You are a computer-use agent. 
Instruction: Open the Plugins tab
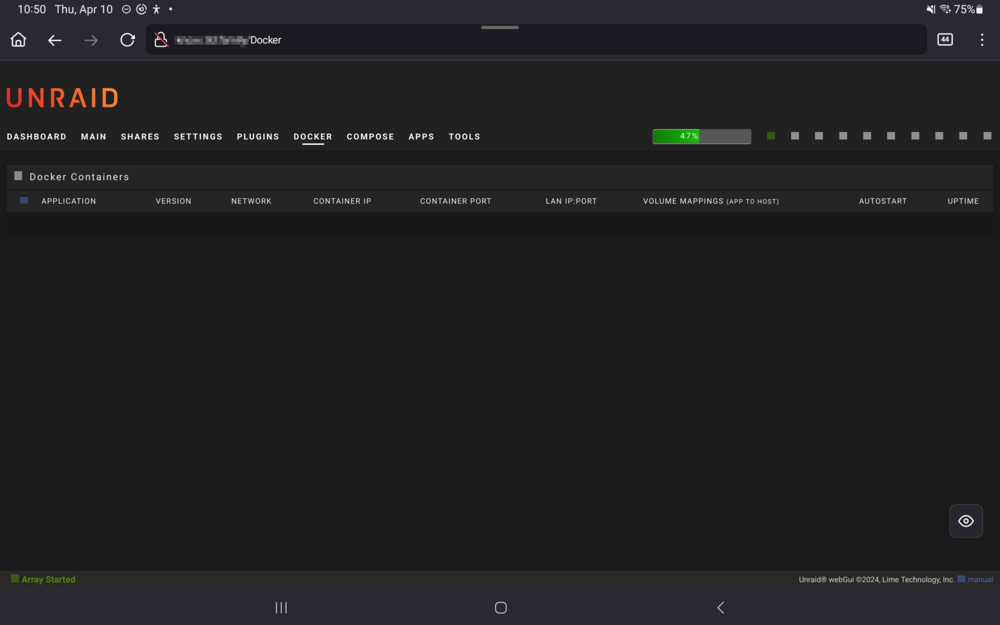point(258,136)
